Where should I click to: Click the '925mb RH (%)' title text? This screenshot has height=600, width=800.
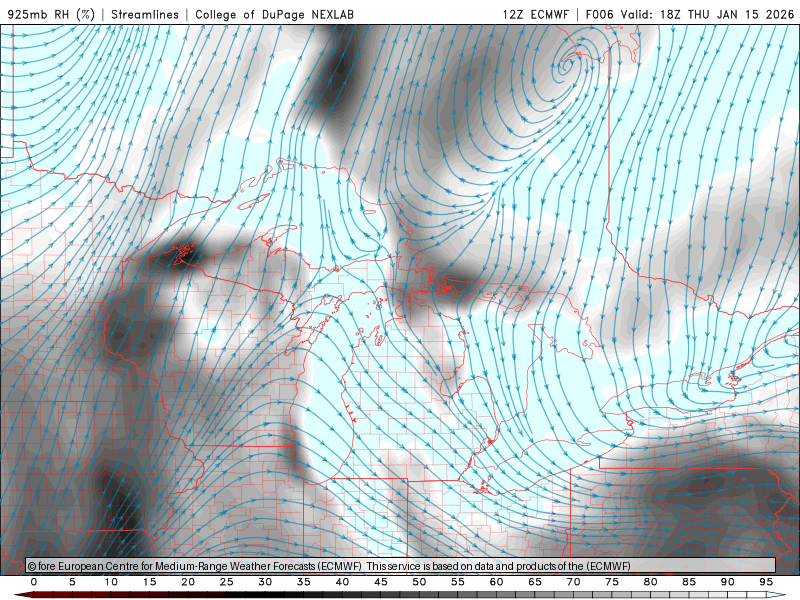tap(52, 14)
